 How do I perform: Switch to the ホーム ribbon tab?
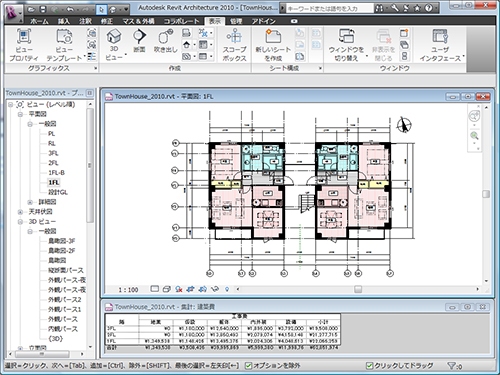pyautogui.click(x=39, y=21)
